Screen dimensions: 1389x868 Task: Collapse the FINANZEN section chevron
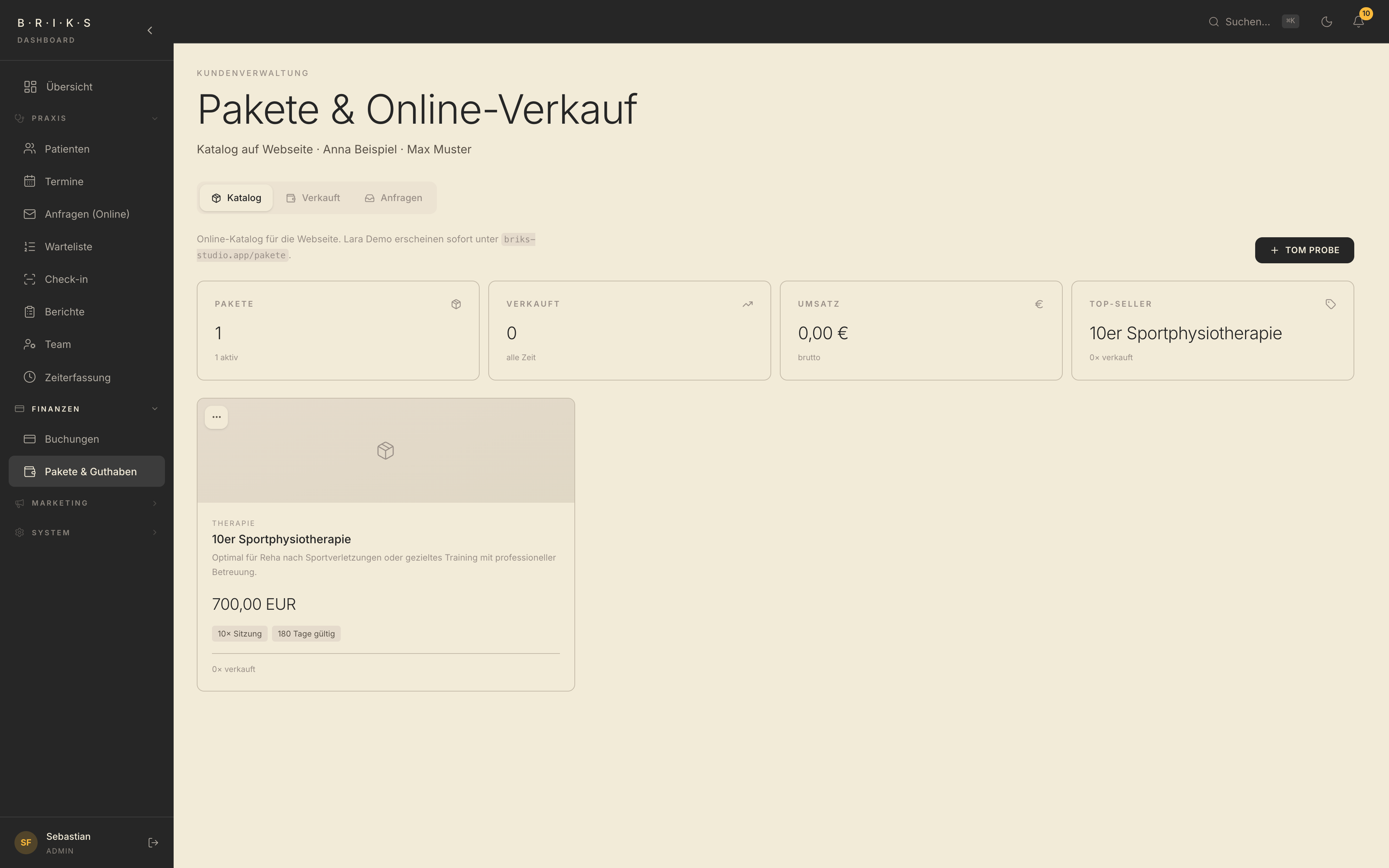pyautogui.click(x=154, y=409)
